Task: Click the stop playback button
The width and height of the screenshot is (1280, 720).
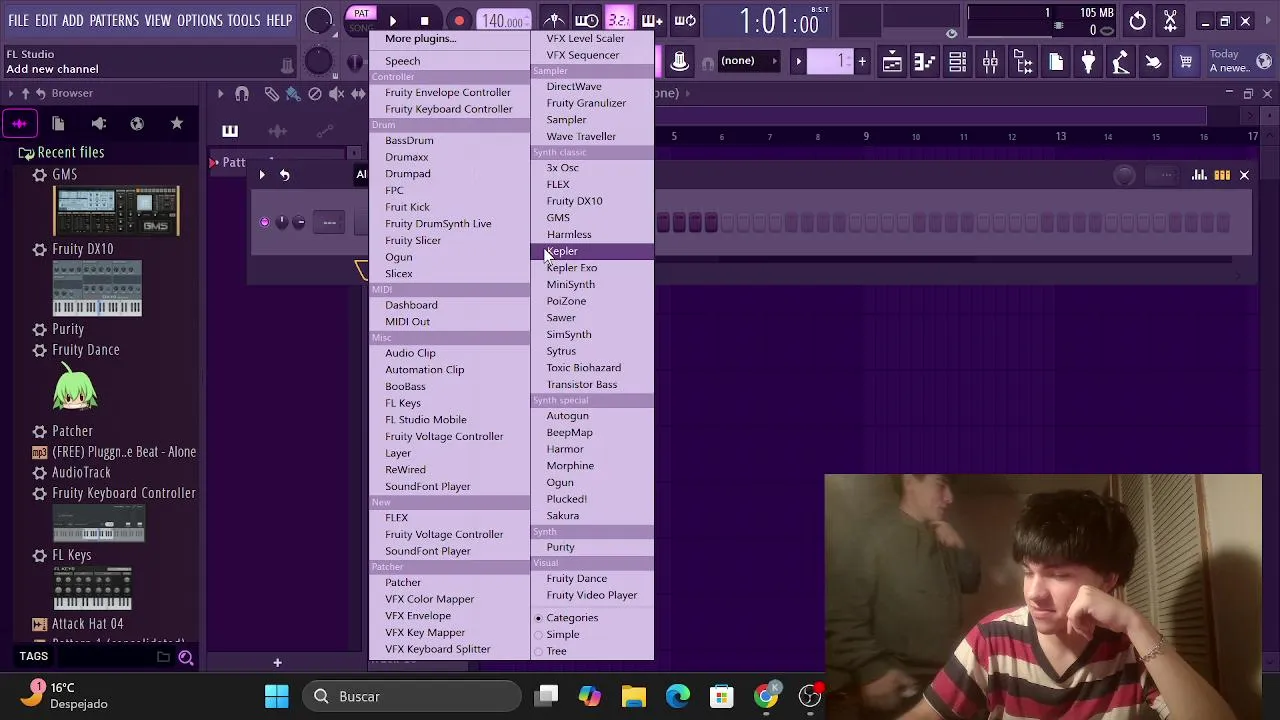Action: click(x=424, y=21)
